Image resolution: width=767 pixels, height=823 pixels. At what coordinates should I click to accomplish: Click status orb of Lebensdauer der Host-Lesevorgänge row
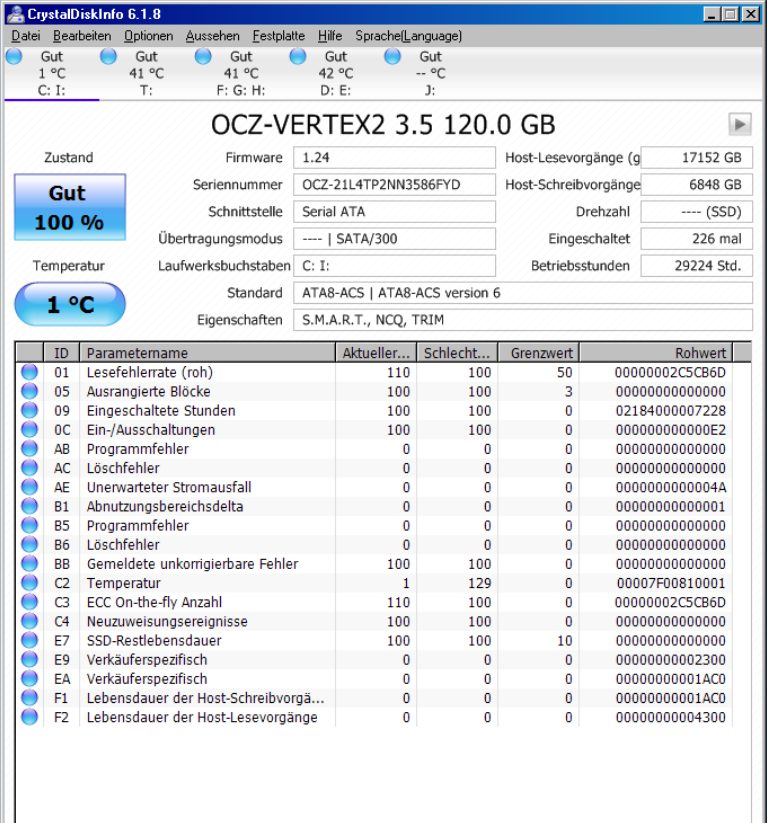(x=29, y=717)
